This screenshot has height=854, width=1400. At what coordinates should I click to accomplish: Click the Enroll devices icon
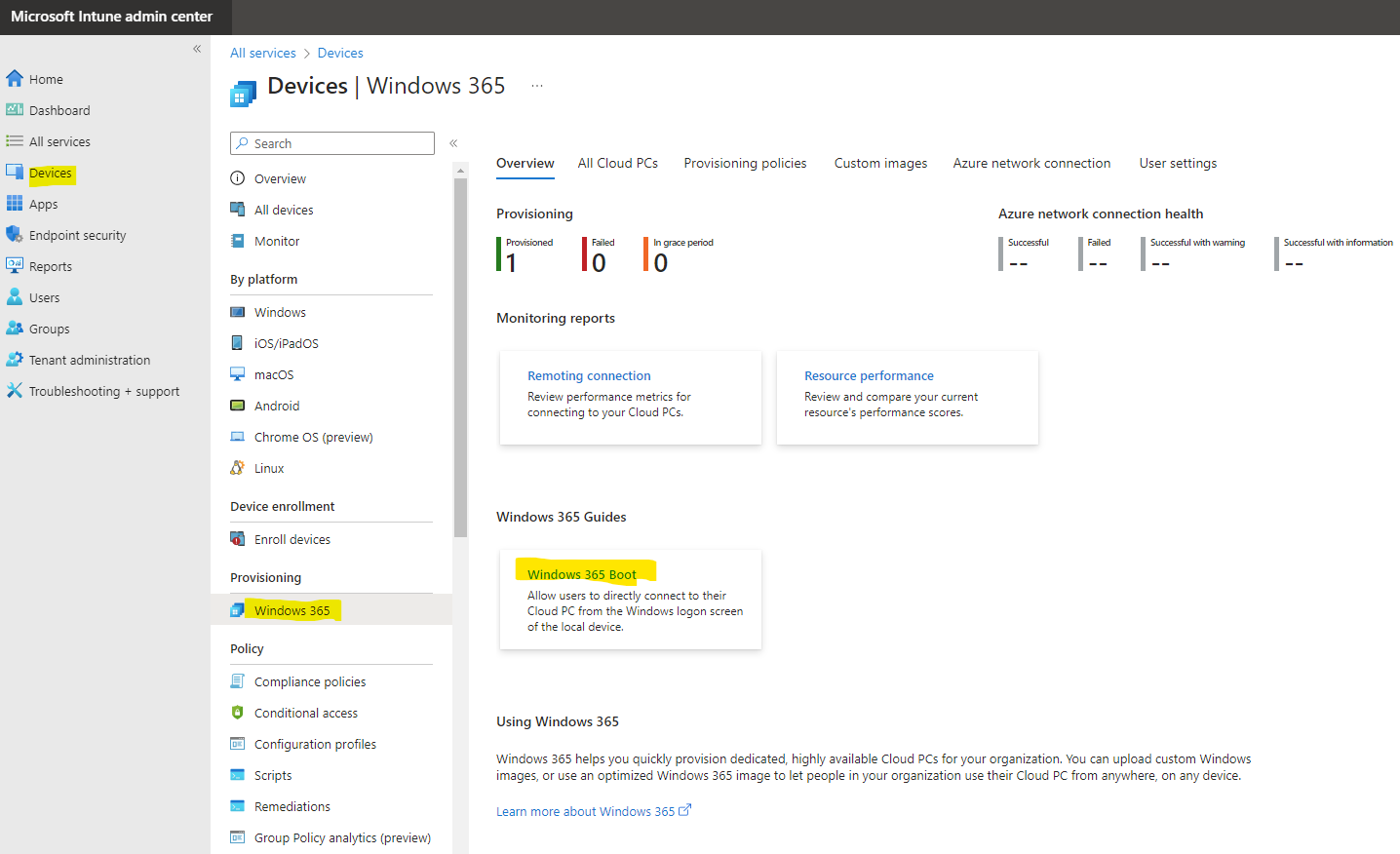237,539
